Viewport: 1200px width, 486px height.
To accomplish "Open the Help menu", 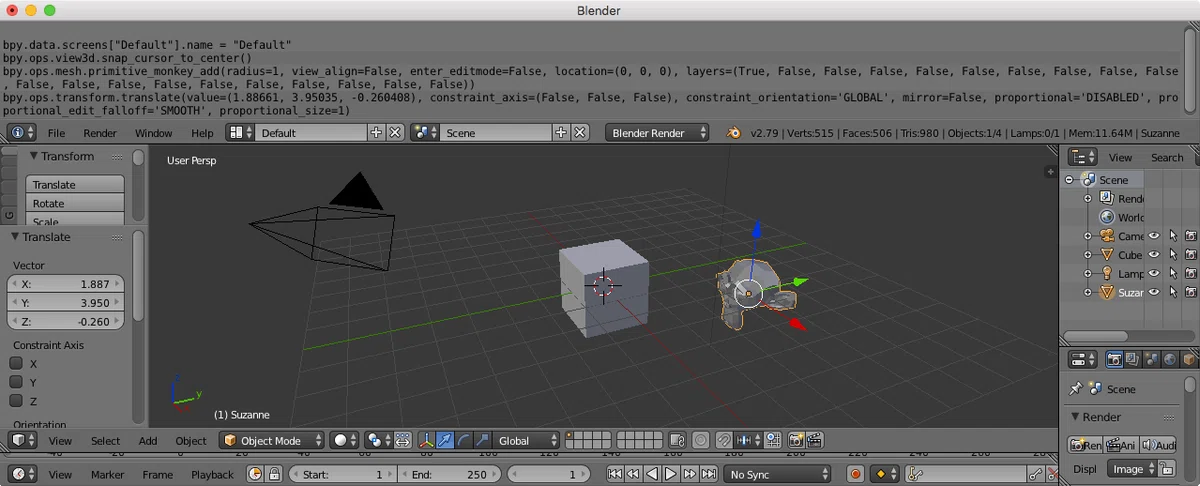I will pyautogui.click(x=202, y=133).
